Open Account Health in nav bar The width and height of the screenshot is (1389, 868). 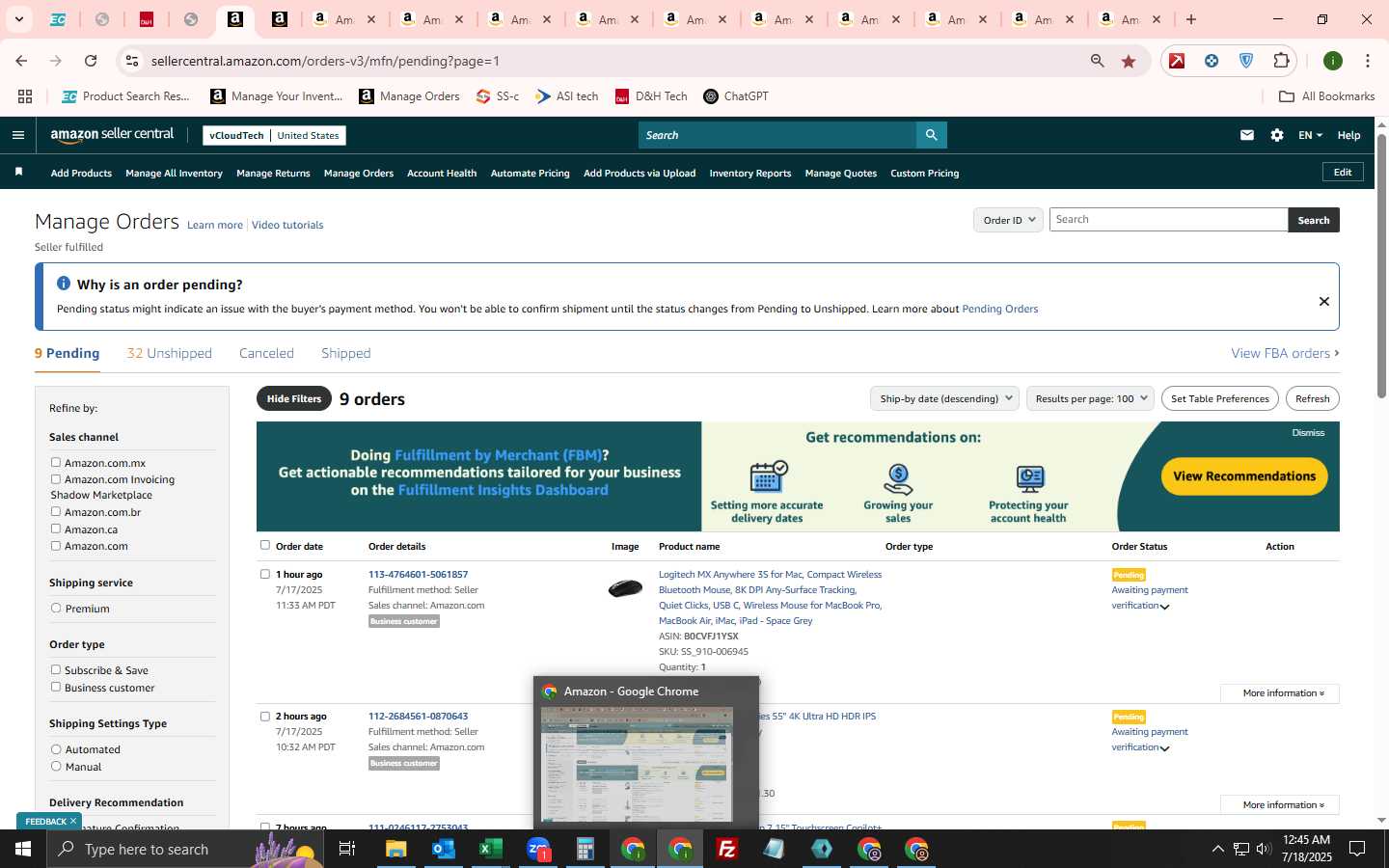(442, 174)
